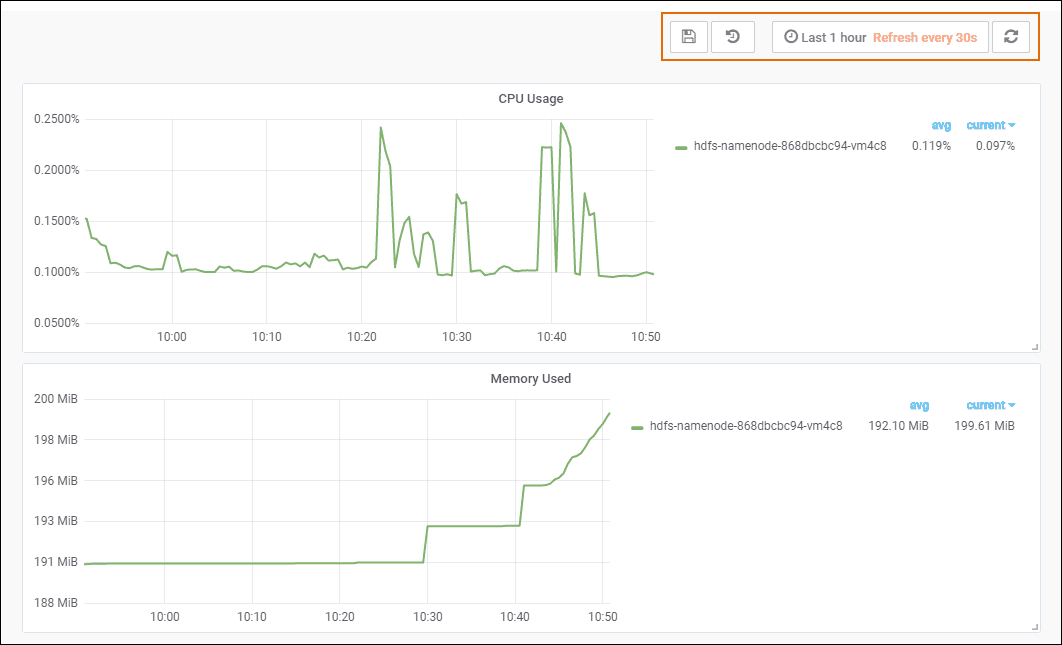The height and width of the screenshot is (645, 1062).
Task: Toggle hdfs-namenode series in CPU Usage legend
Action: point(790,146)
